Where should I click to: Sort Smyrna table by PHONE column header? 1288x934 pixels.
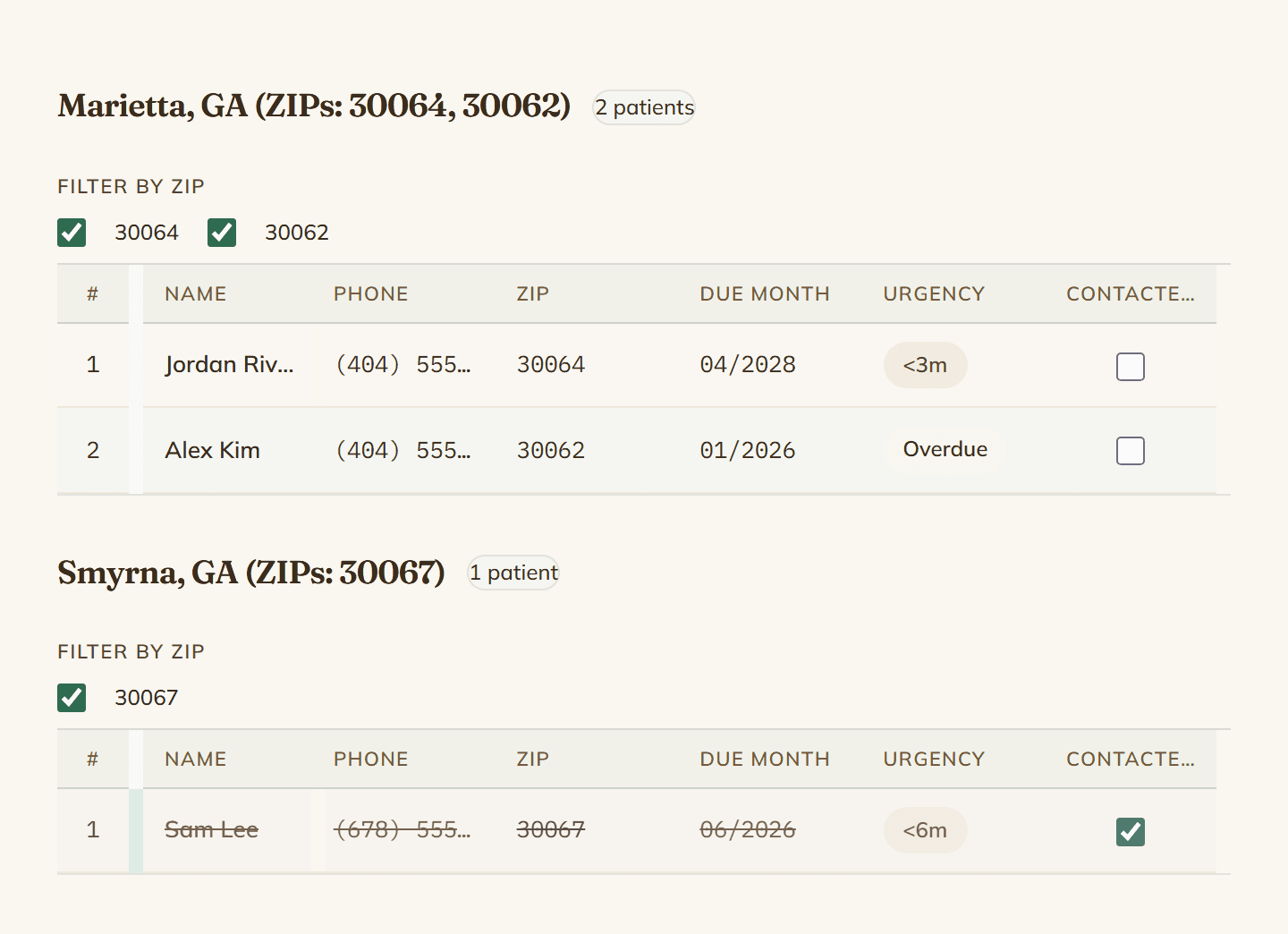point(371,760)
